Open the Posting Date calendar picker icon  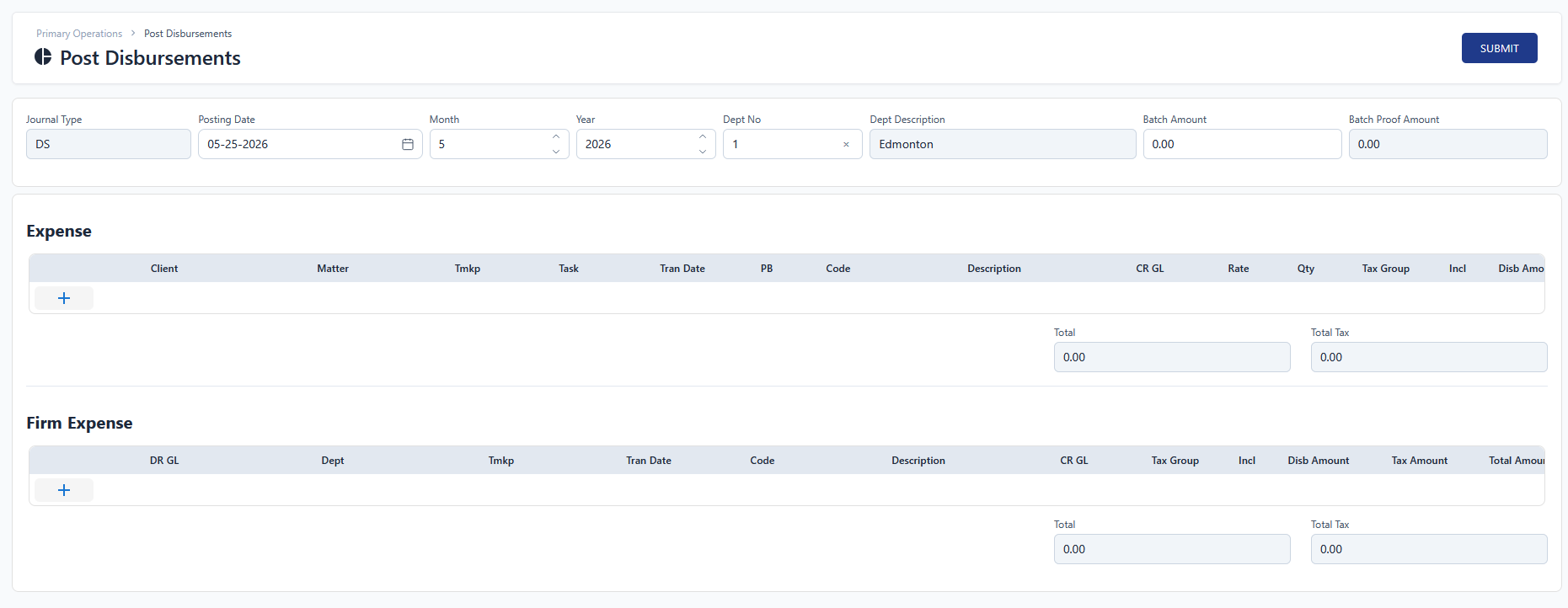(x=408, y=144)
